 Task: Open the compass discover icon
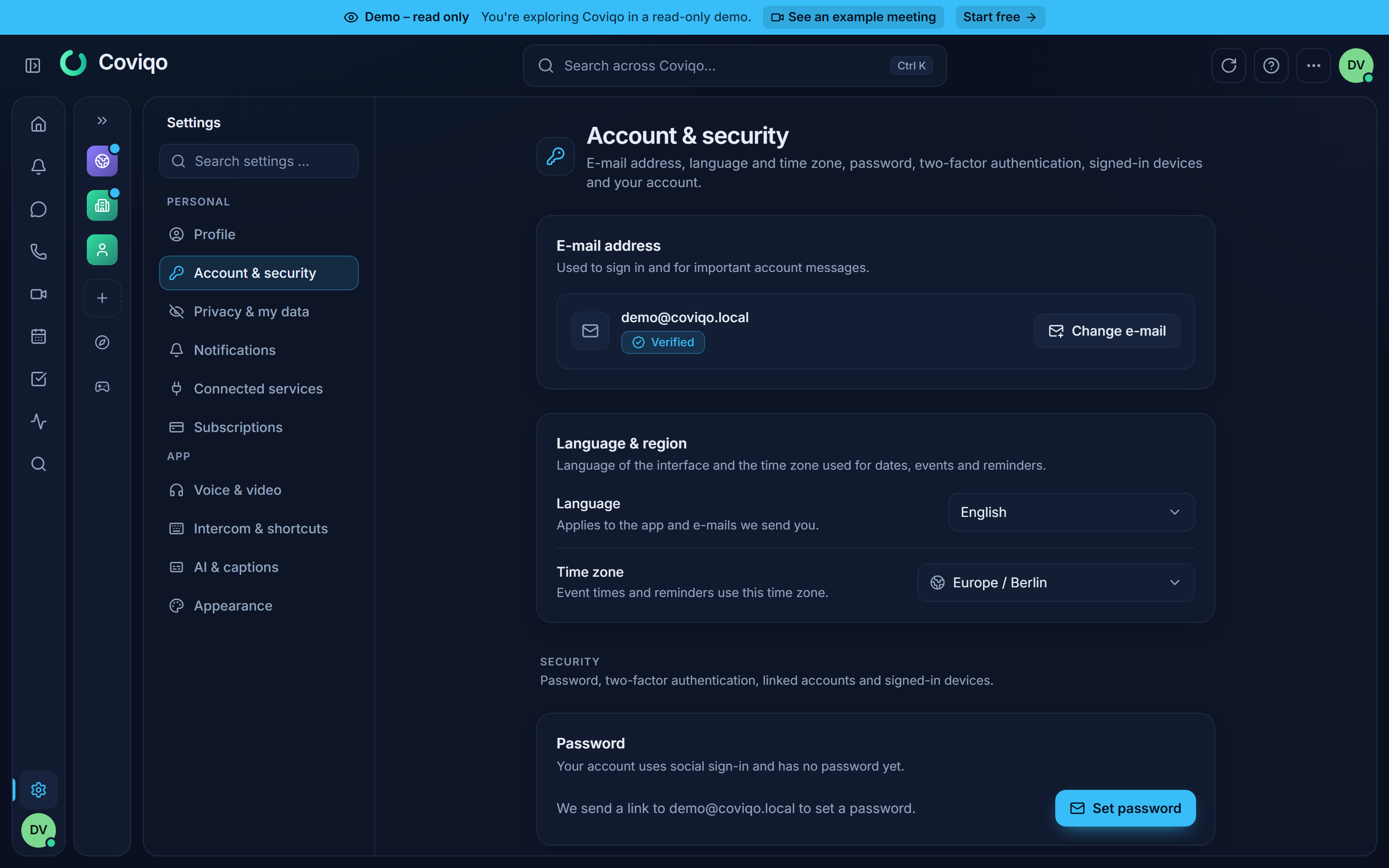click(102, 342)
